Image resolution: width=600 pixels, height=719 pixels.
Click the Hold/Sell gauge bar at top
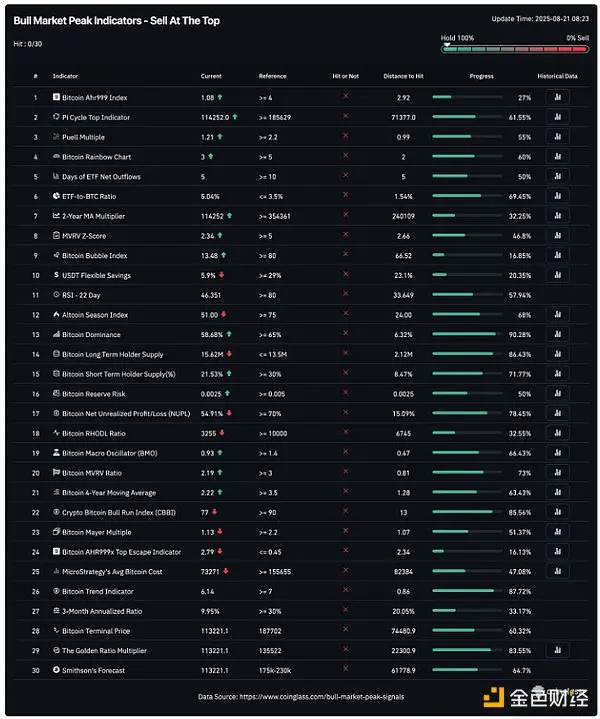(515, 49)
